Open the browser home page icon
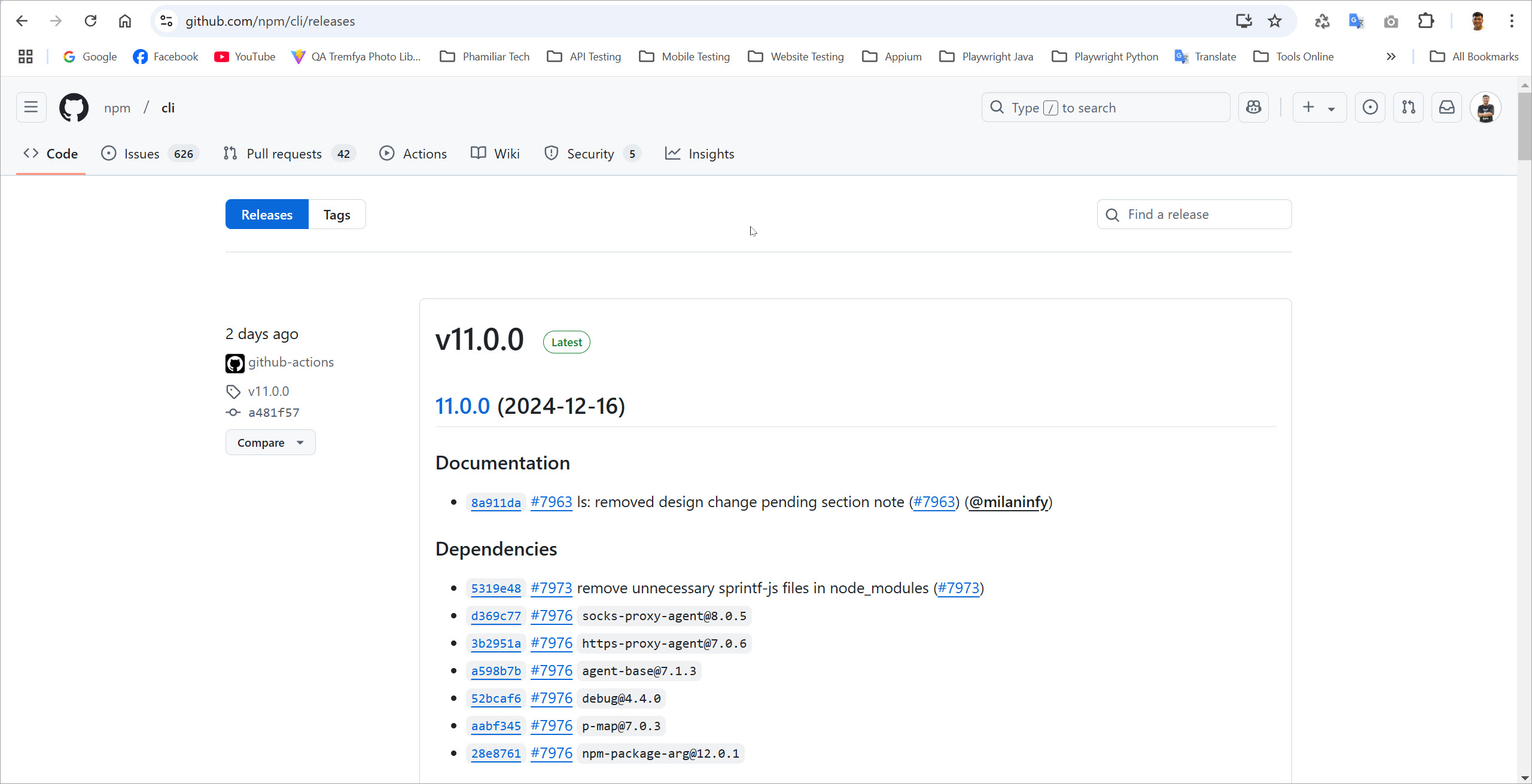Viewport: 1532px width, 784px height. (124, 22)
